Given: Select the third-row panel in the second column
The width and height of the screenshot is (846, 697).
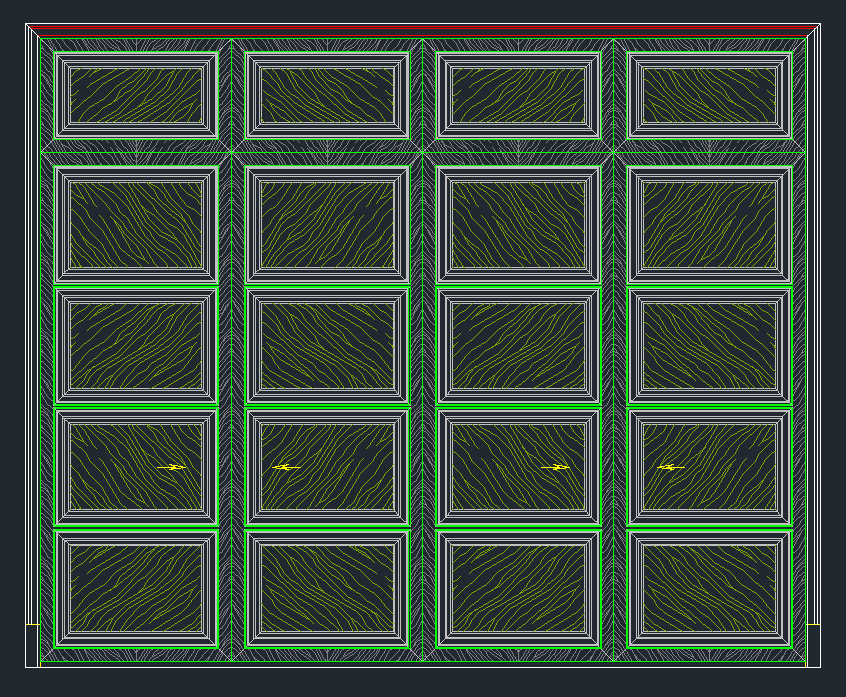Looking at the screenshot, I should (x=328, y=346).
